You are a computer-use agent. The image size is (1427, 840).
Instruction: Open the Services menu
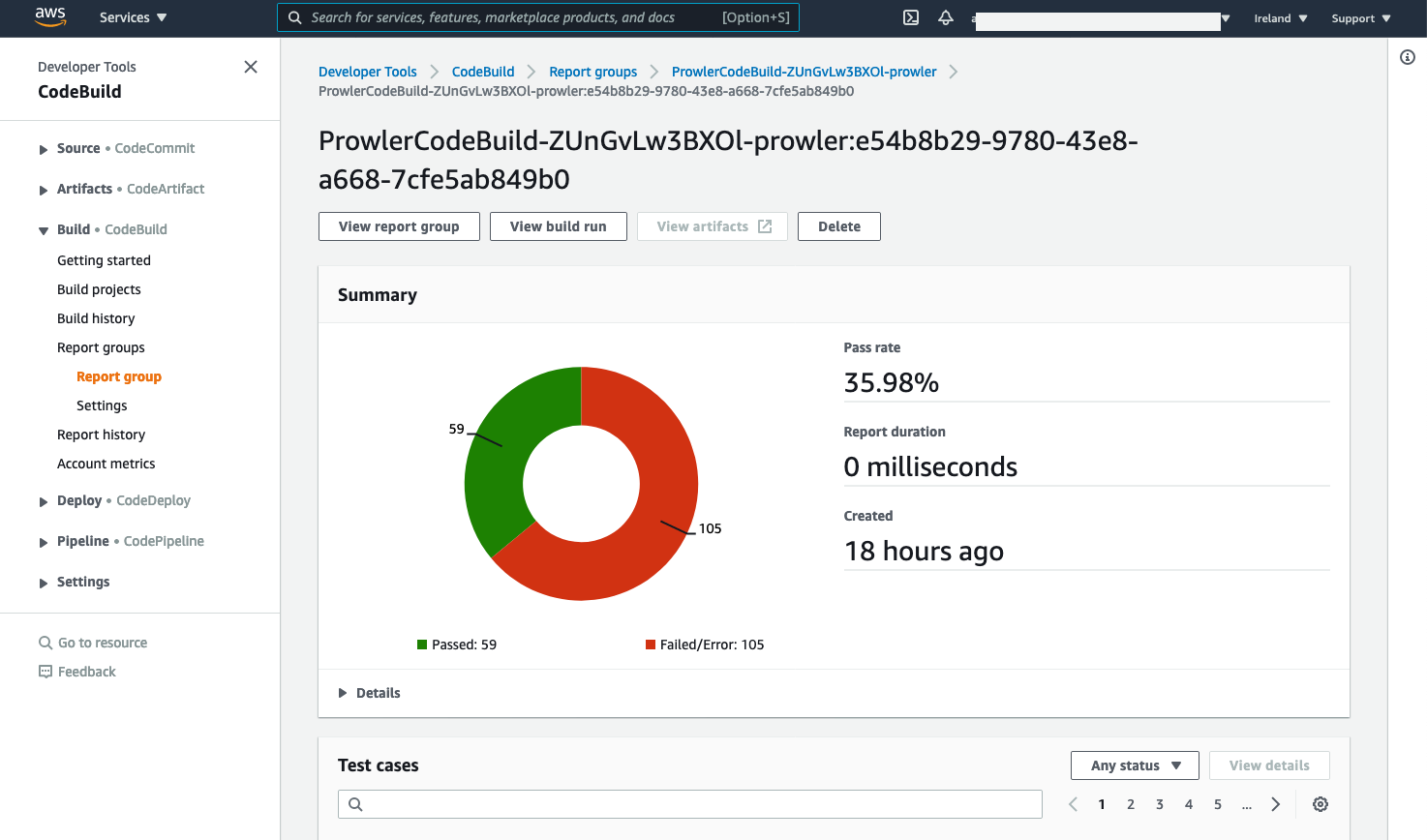click(133, 17)
